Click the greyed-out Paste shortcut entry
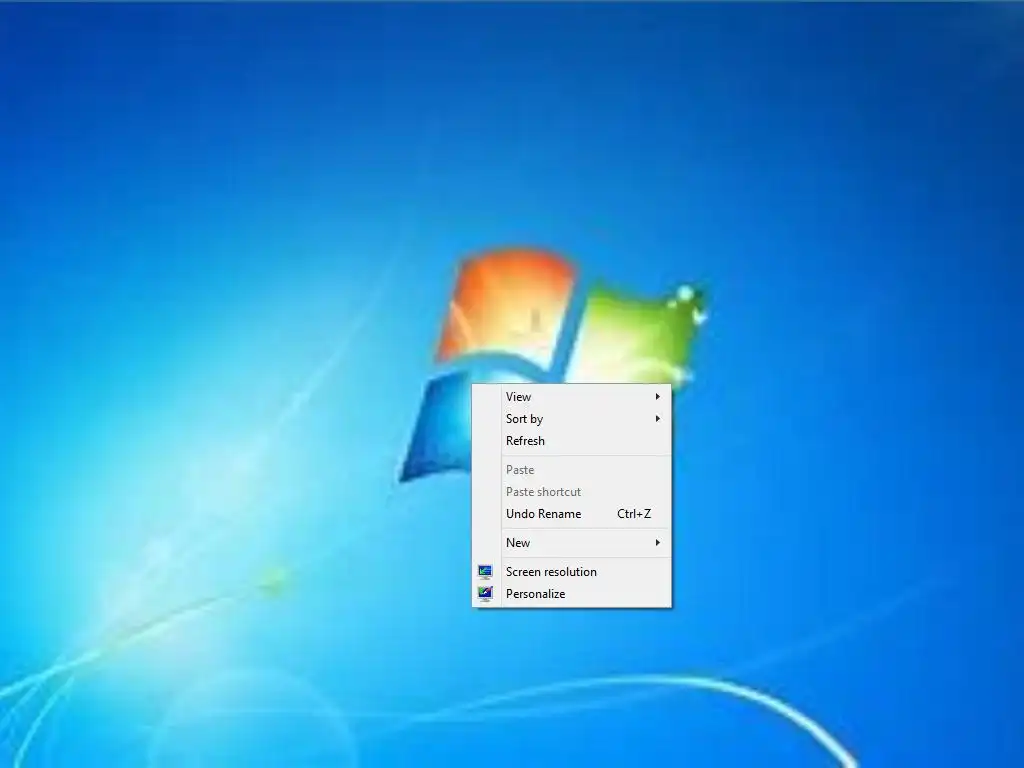Screen dimensions: 1024x768 [571, 492]
